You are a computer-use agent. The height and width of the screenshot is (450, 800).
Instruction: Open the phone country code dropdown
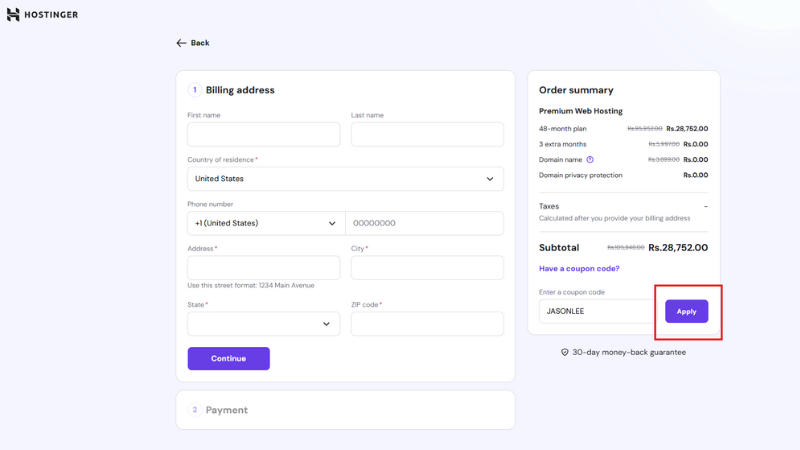coord(266,223)
